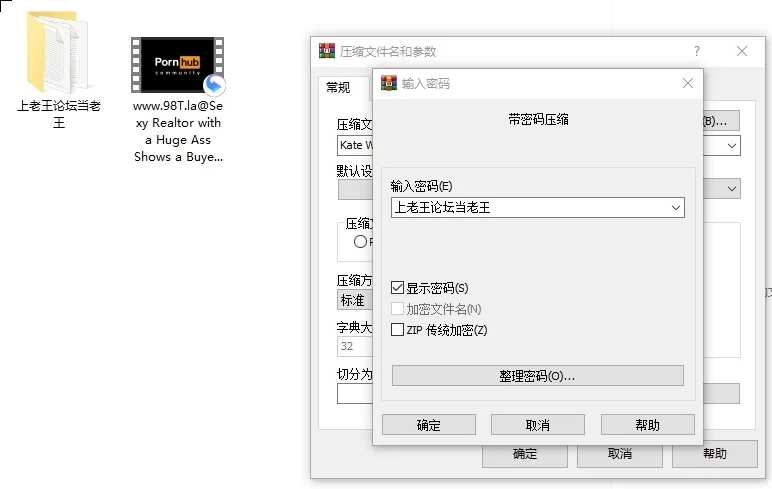Click 确定 in the 压缩文件名和参数 window

(525, 456)
